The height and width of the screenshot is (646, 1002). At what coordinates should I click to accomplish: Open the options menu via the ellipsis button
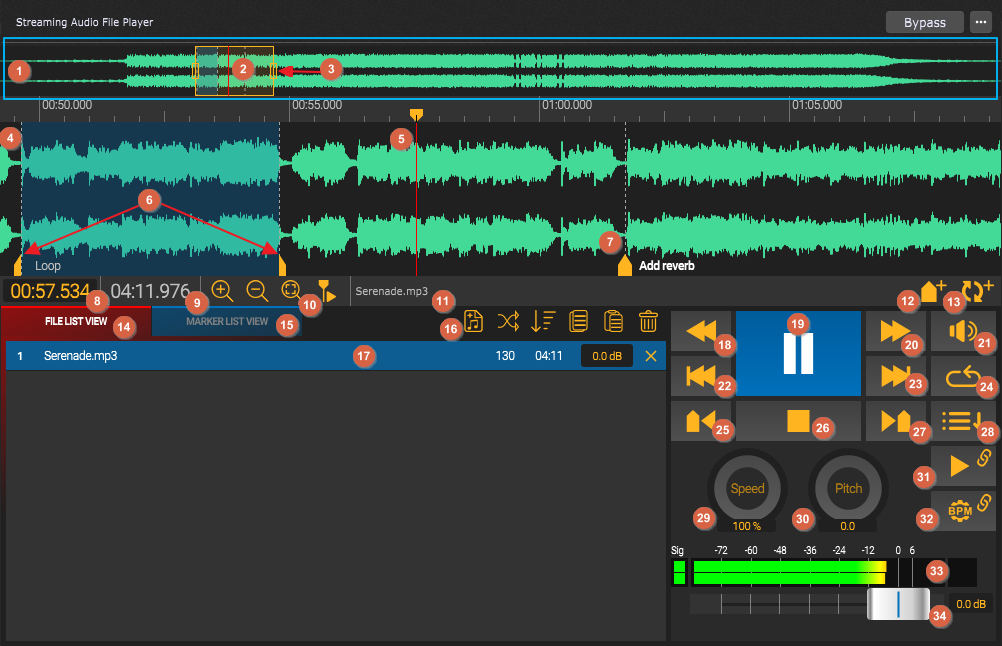(980, 21)
